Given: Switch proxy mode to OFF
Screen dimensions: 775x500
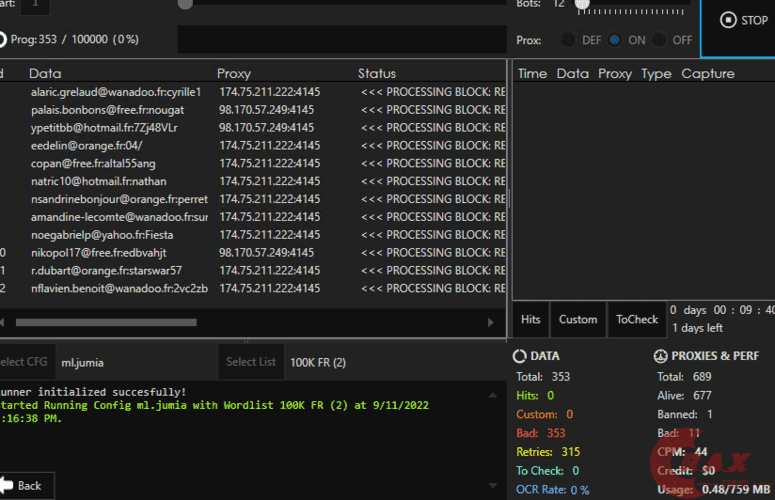Looking at the screenshot, I should point(659,40).
